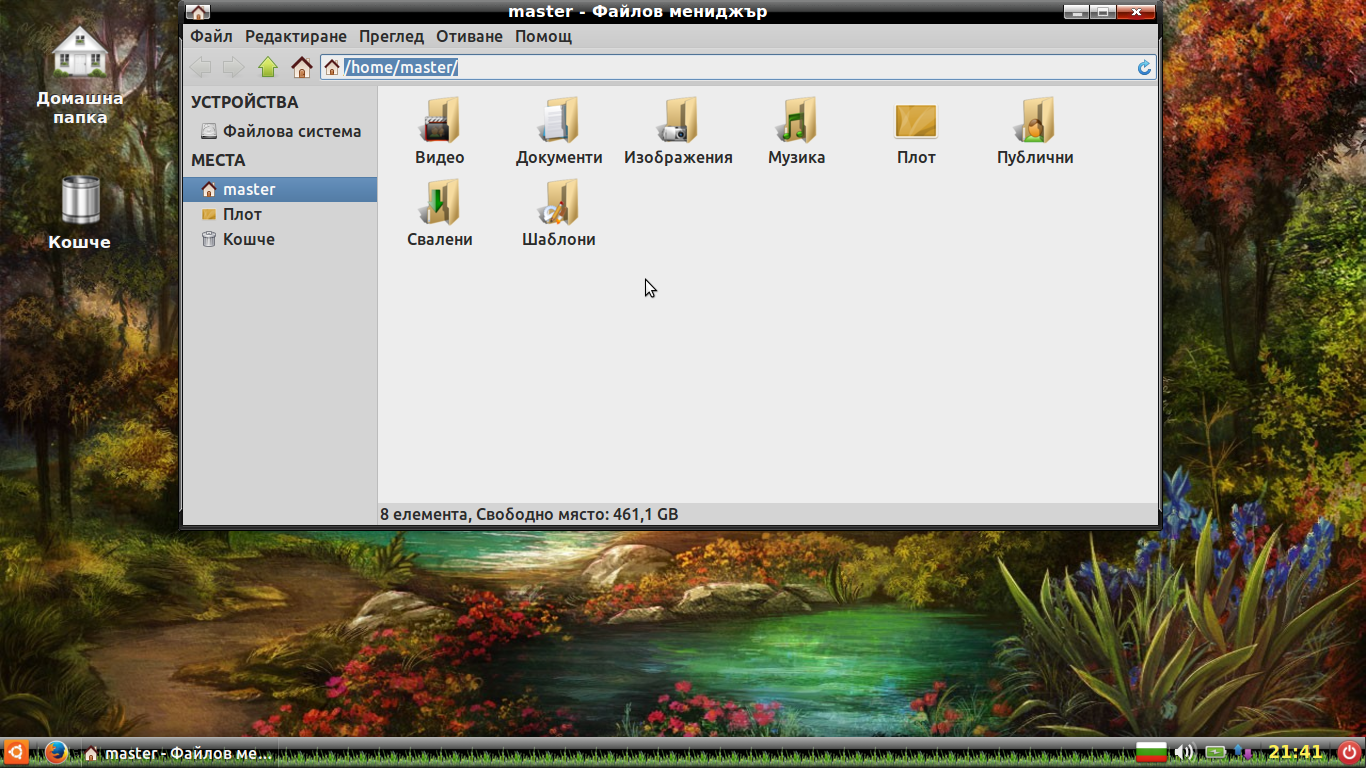Click the red power button in taskbar
The image size is (1366, 768).
[x=1350, y=752]
